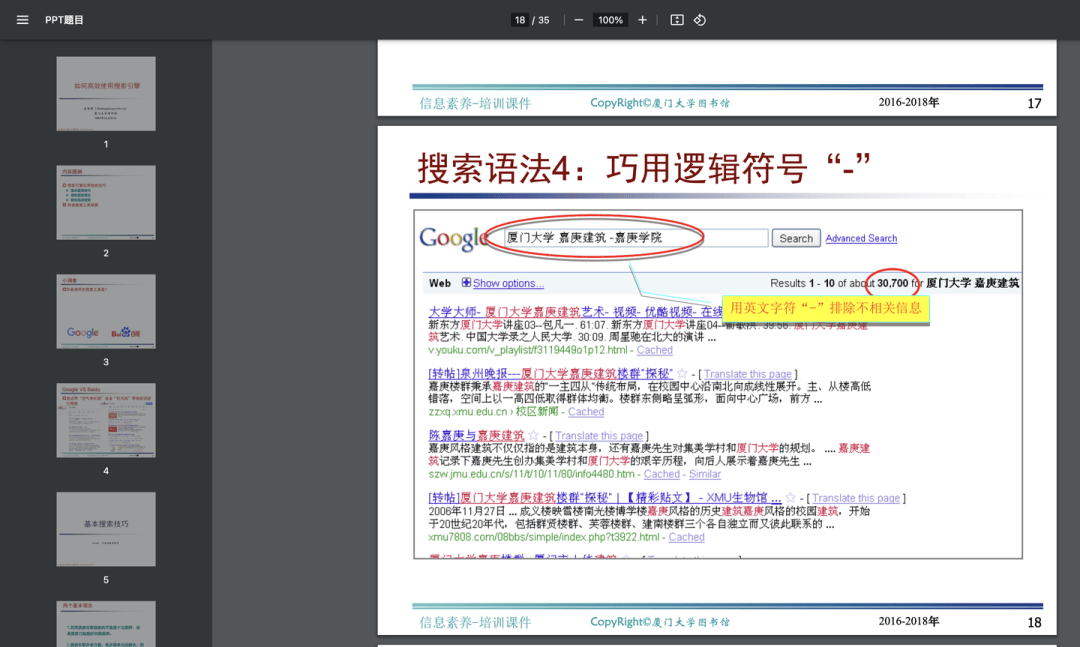Click page number 18 in slide footer
The height and width of the screenshot is (647, 1080).
click(1034, 622)
